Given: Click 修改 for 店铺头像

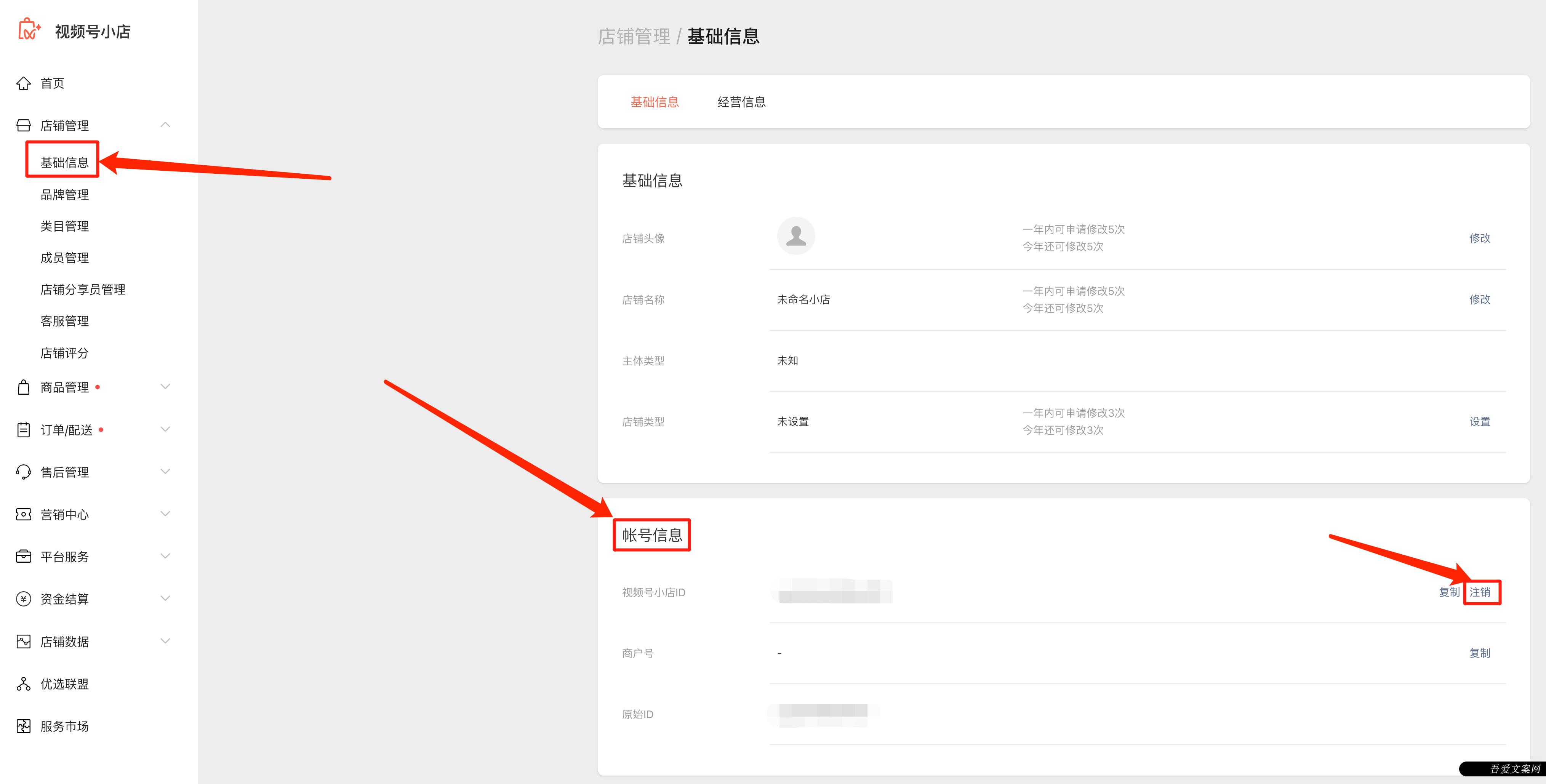Looking at the screenshot, I should coord(1479,238).
